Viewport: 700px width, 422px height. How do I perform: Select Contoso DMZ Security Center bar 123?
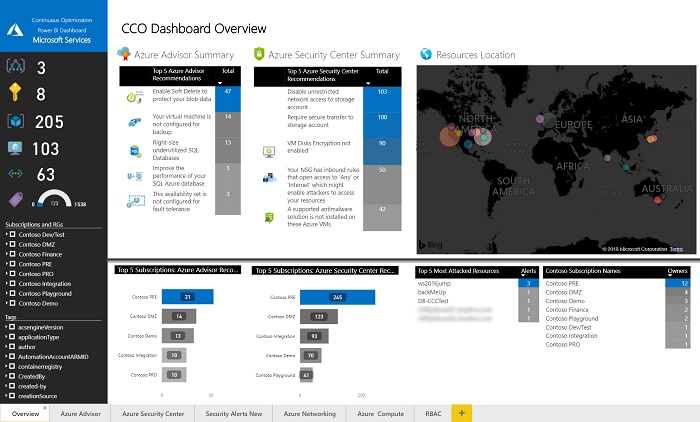coord(319,317)
